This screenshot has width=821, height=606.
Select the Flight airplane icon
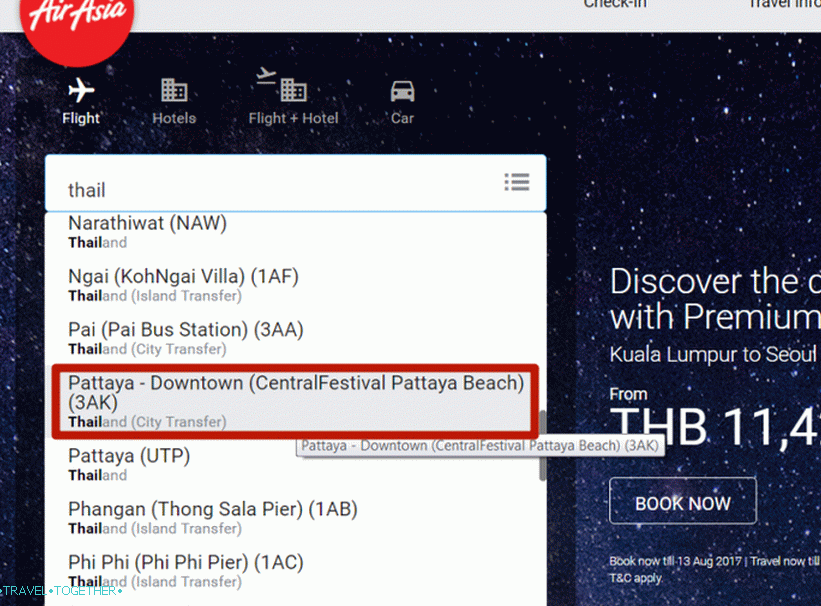[81, 90]
